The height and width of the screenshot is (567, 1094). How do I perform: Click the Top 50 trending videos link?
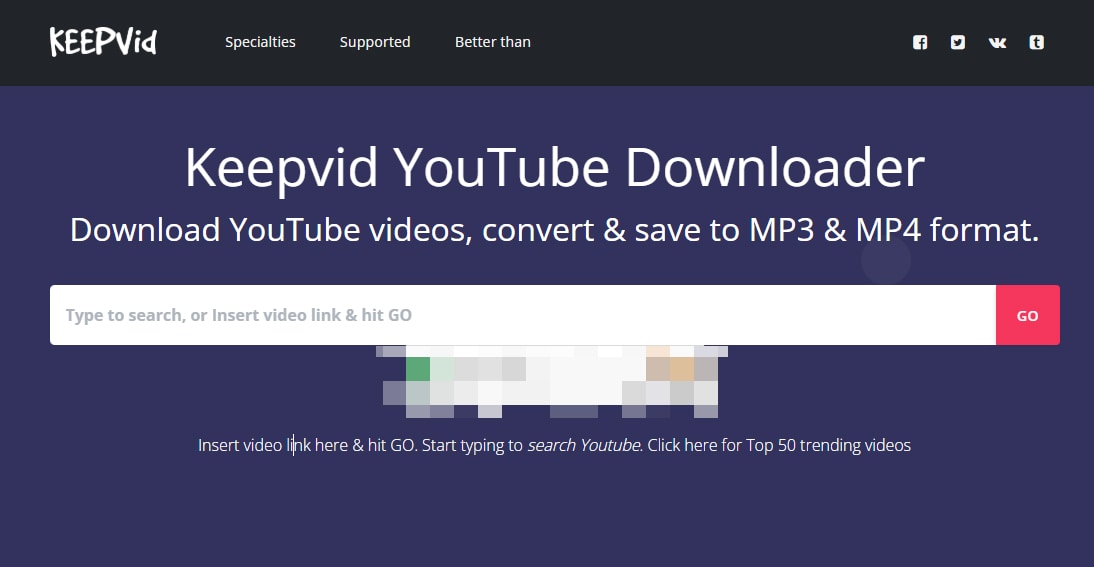[x=779, y=445]
